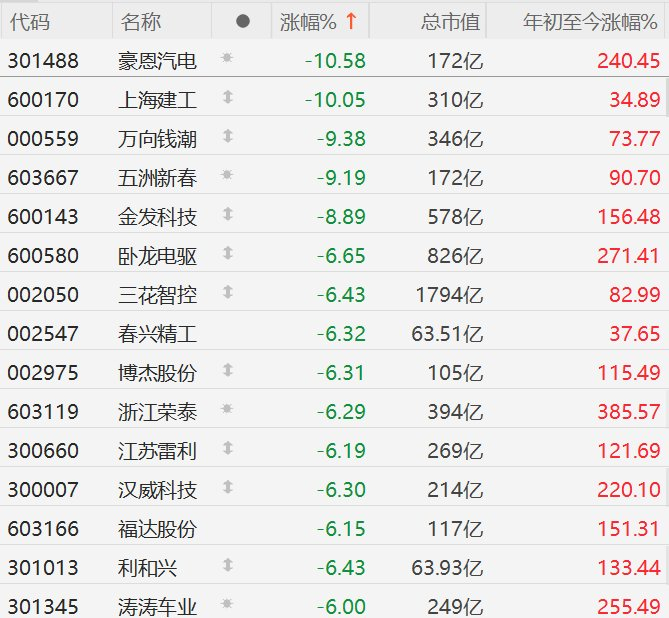This screenshot has width=669, height=618.
Task: Sort by 涨幅% column header
Action: tap(308, 22)
